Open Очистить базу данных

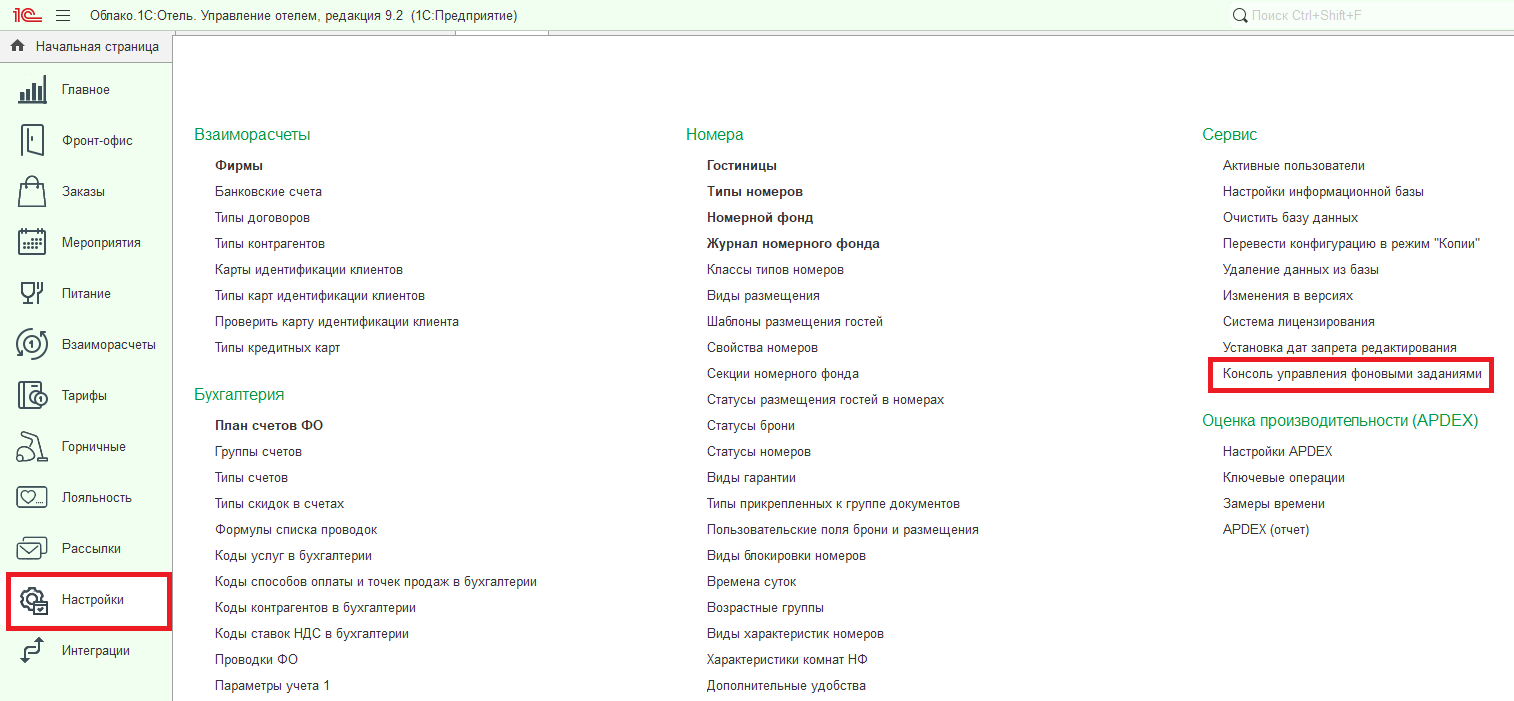[x=1290, y=217]
